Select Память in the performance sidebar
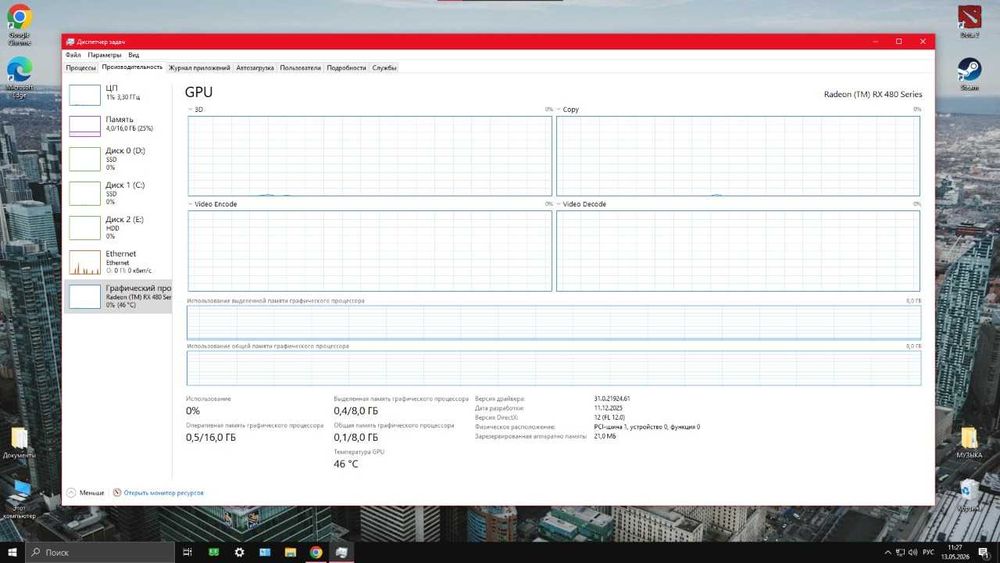The image size is (1000, 563). pos(118,125)
